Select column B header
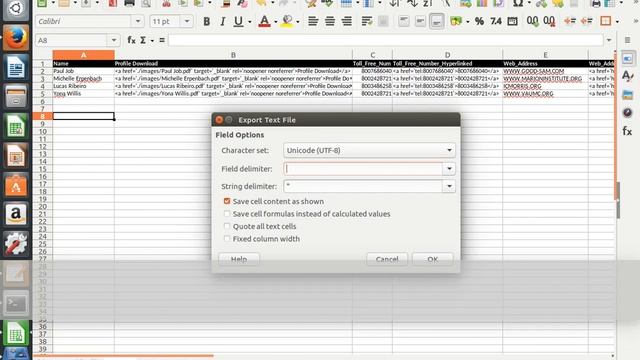This screenshot has width=640, height=360. [233, 55]
